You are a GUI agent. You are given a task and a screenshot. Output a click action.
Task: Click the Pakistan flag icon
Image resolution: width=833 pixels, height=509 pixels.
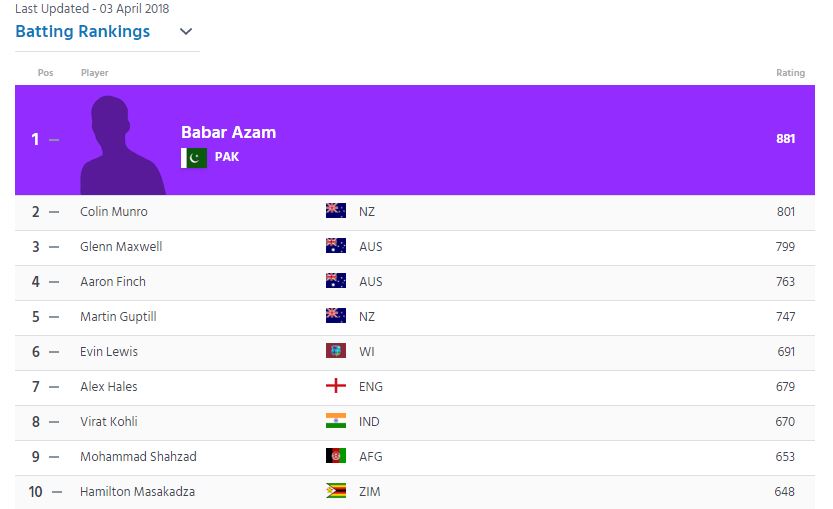click(x=194, y=157)
